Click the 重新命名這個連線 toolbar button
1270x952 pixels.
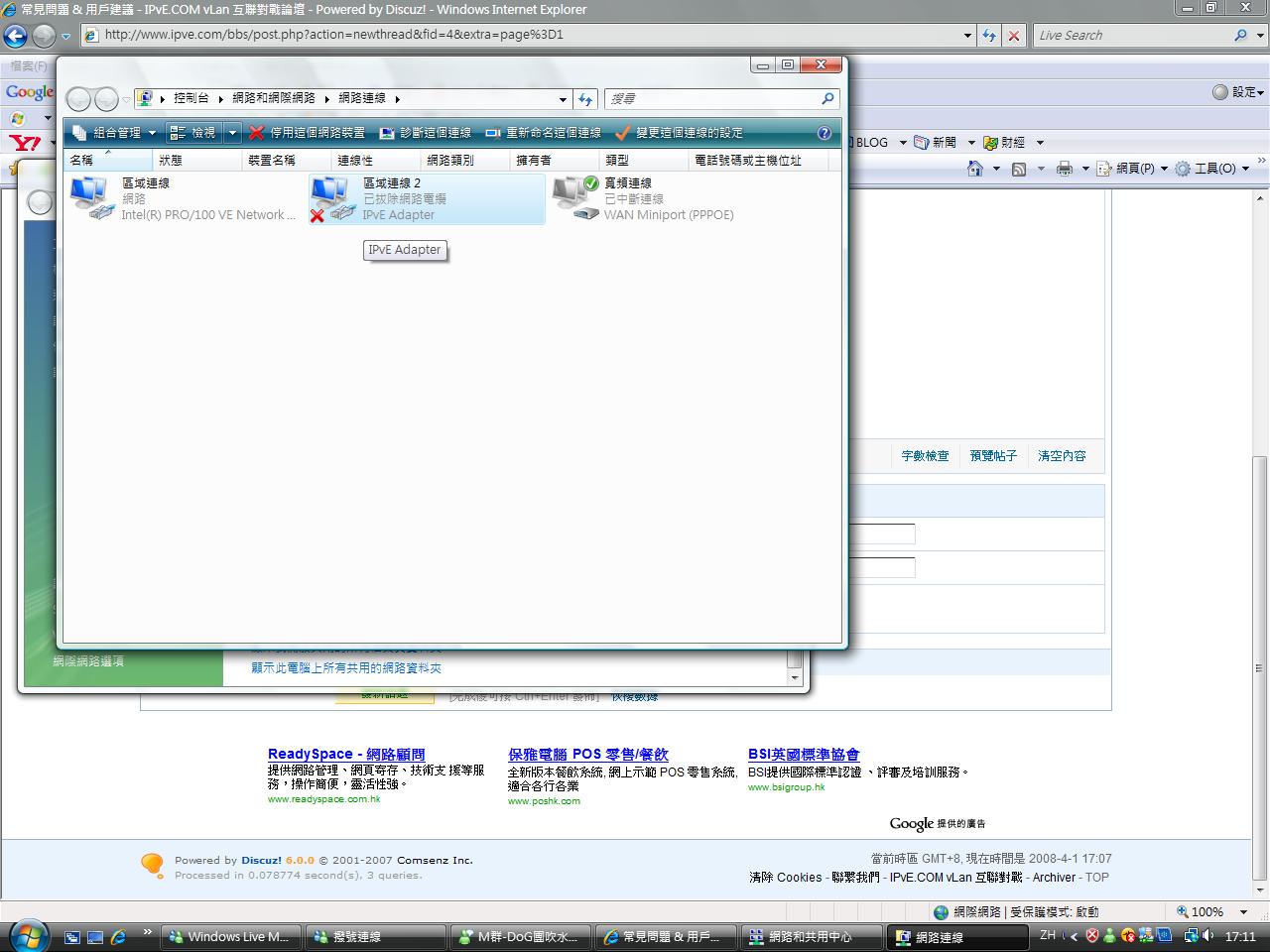(x=543, y=132)
